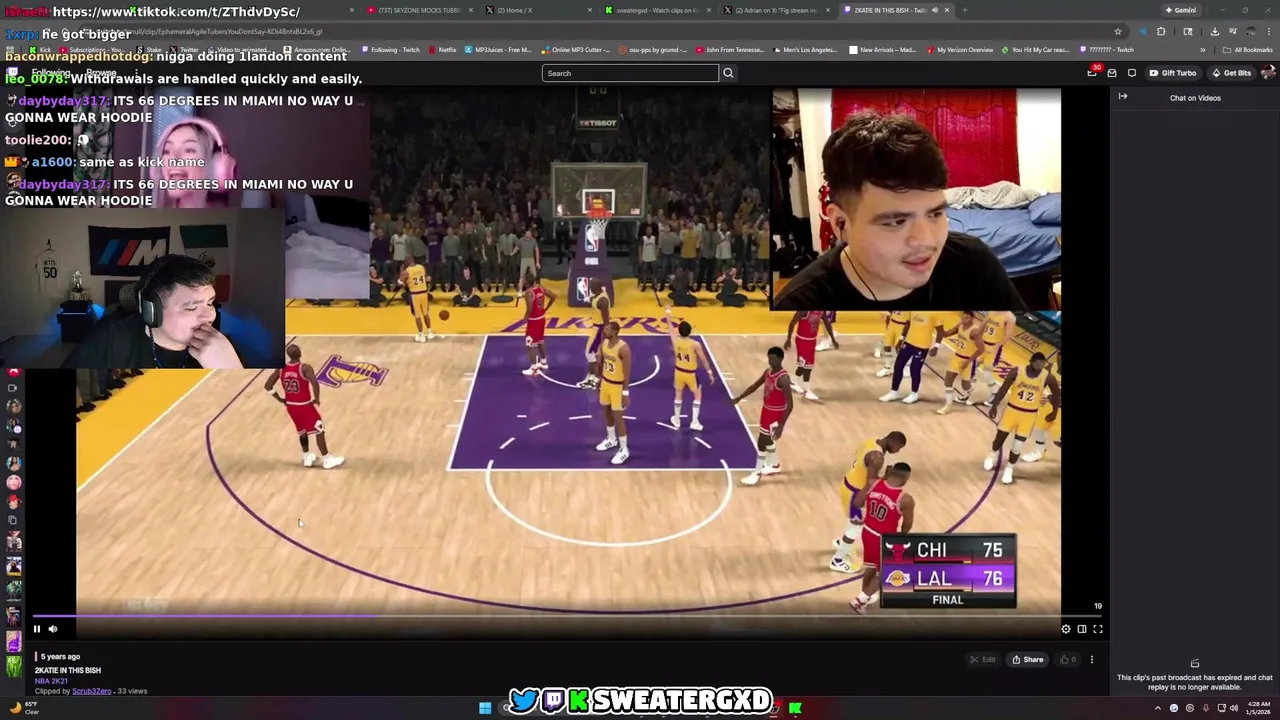Open the Twitch inbox mail icon
This screenshot has width=1280, height=720.
tap(1112, 73)
